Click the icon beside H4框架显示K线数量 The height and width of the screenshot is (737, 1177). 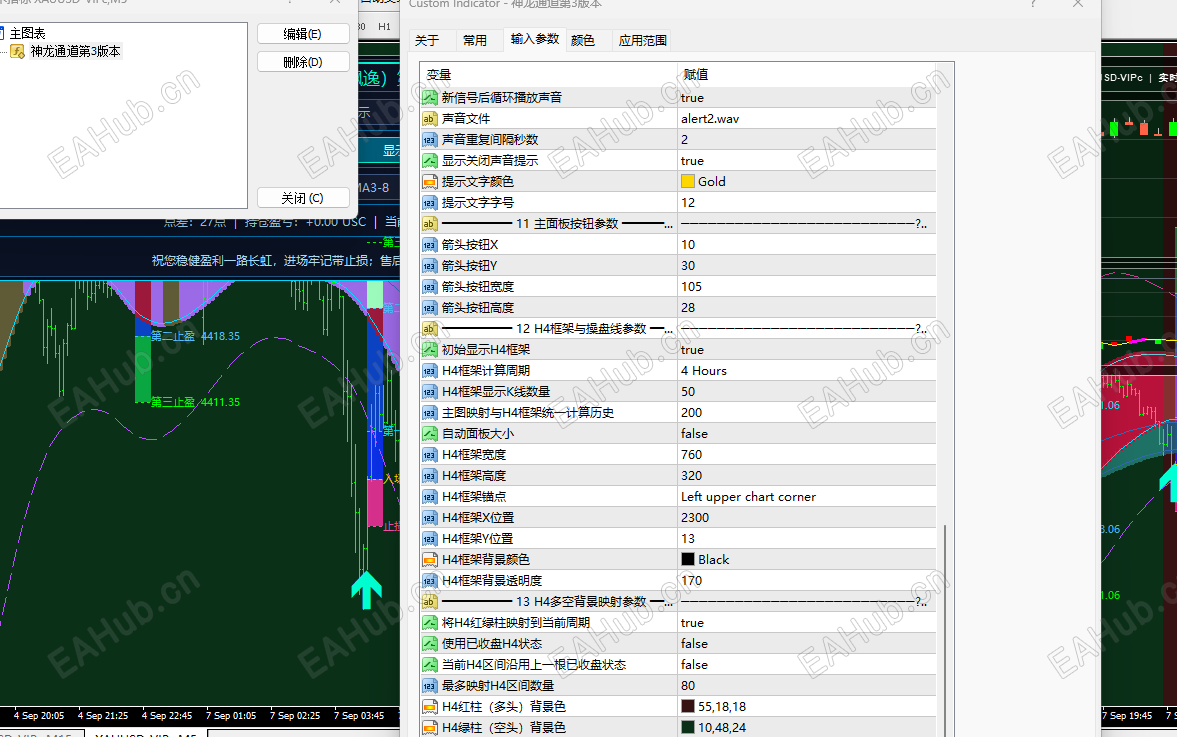point(429,392)
